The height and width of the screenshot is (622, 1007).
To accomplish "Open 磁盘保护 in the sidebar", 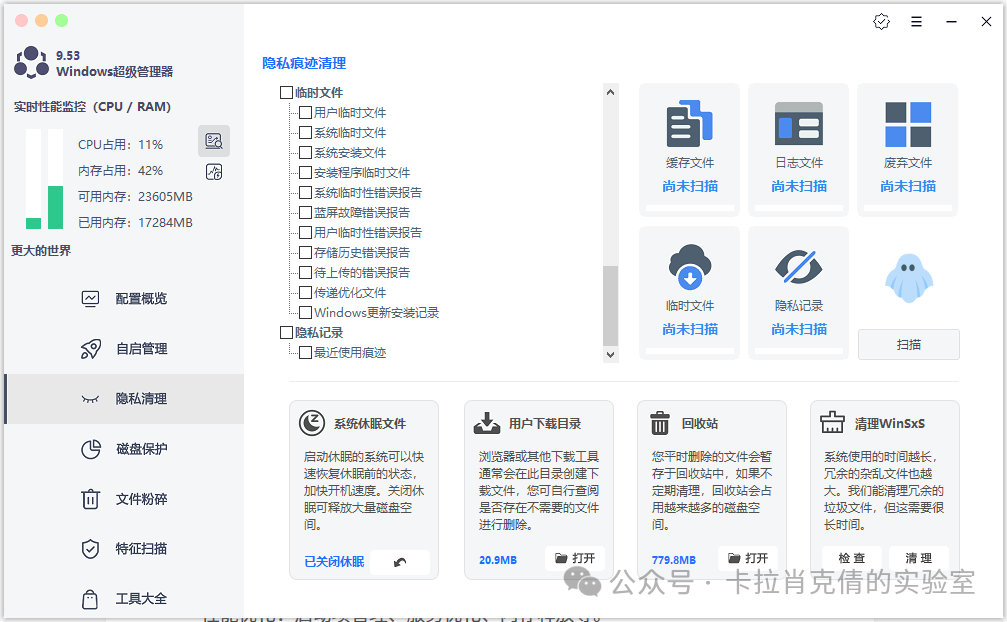I will (x=140, y=449).
